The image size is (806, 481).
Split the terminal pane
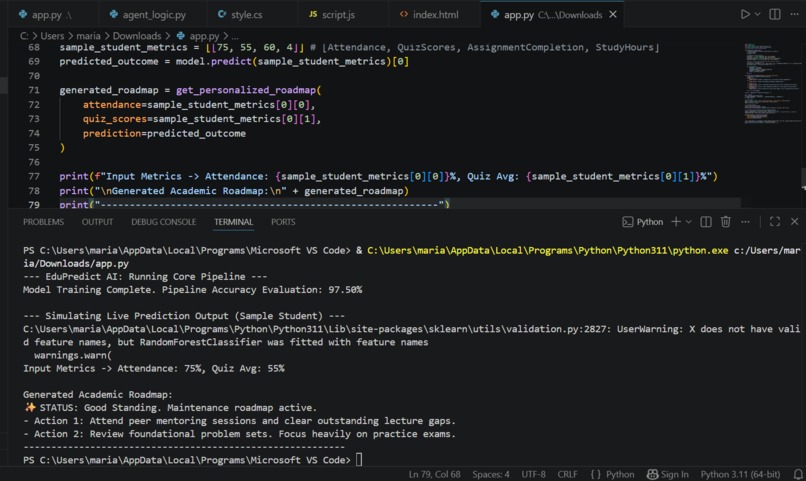point(706,222)
